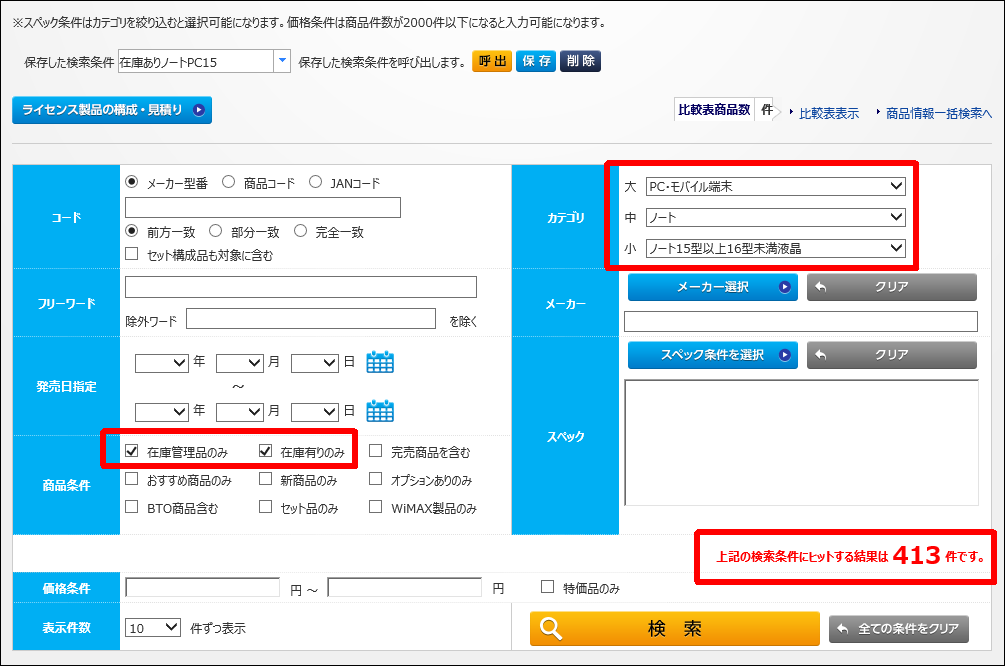Open the end date calendar picker icon
The image size is (1005, 666).
click(x=380, y=411)
